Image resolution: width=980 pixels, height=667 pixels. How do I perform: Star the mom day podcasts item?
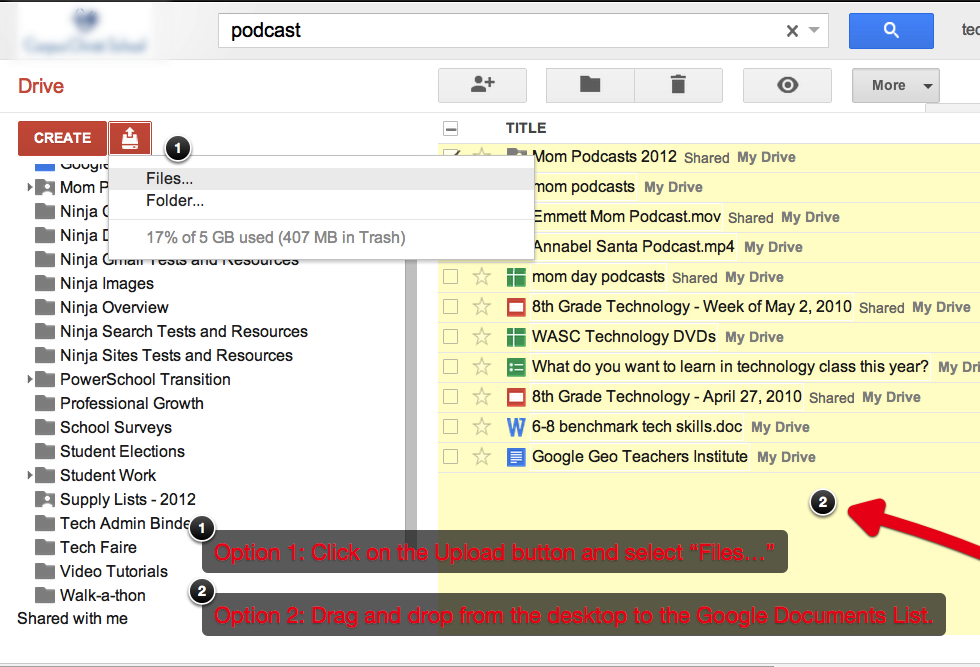pyautogui.click(x=481, y=276)
